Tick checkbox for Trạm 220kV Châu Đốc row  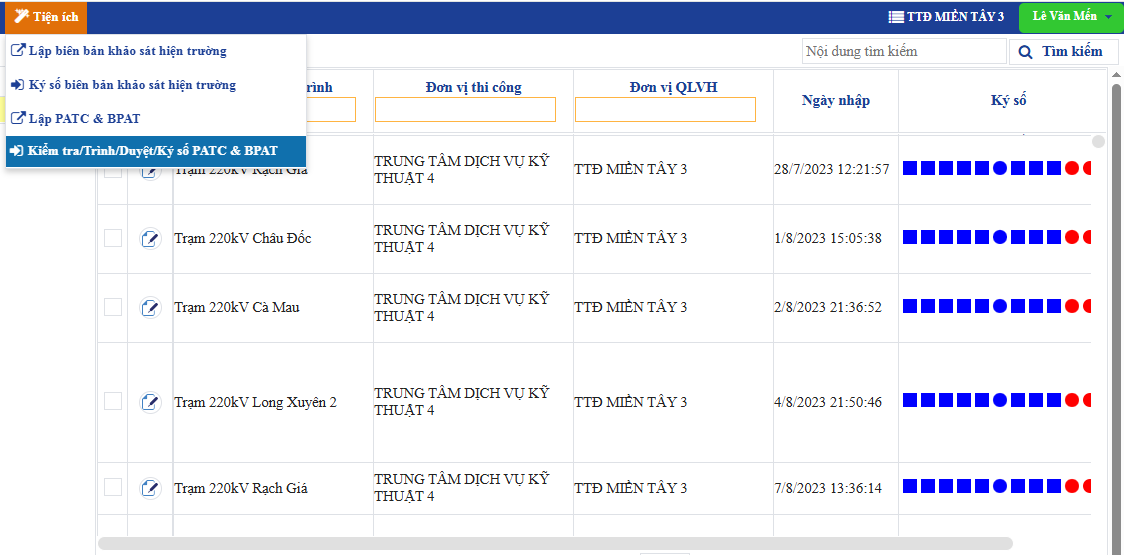pos(113,238)
